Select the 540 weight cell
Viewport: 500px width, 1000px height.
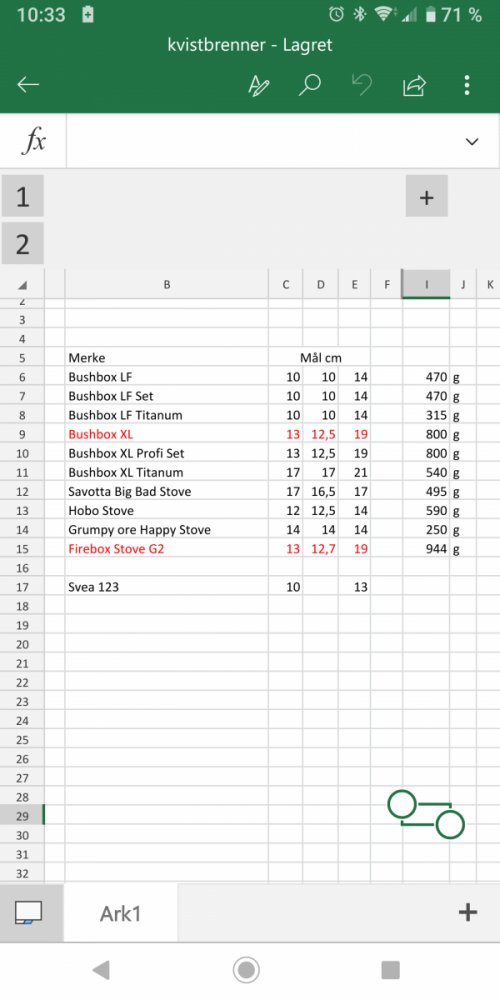coord(426,473)
